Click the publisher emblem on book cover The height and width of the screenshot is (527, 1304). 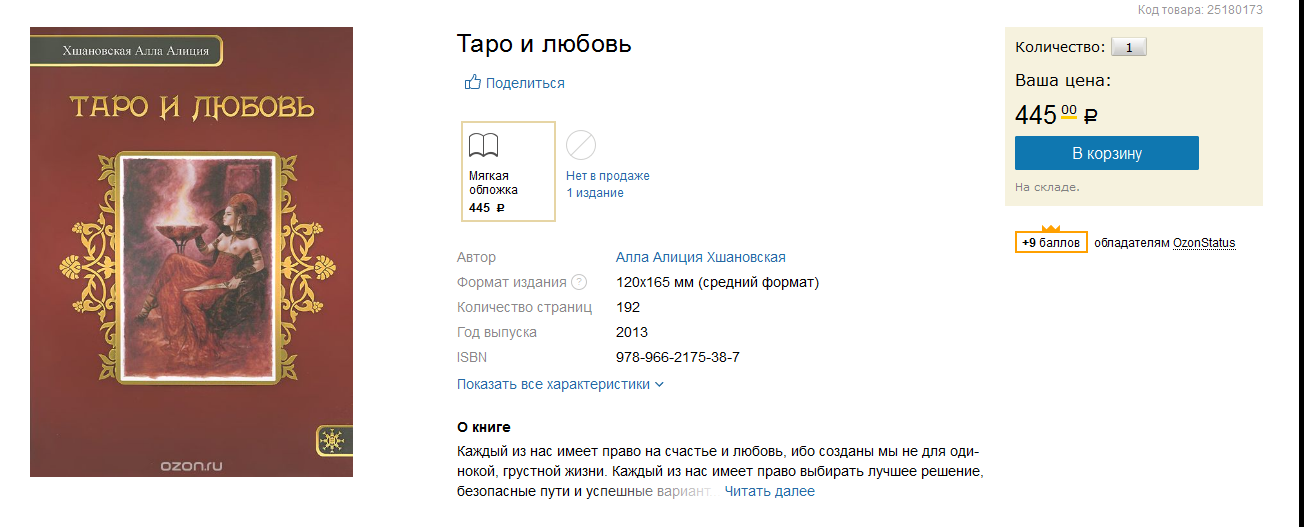click(x=329, y=440)
